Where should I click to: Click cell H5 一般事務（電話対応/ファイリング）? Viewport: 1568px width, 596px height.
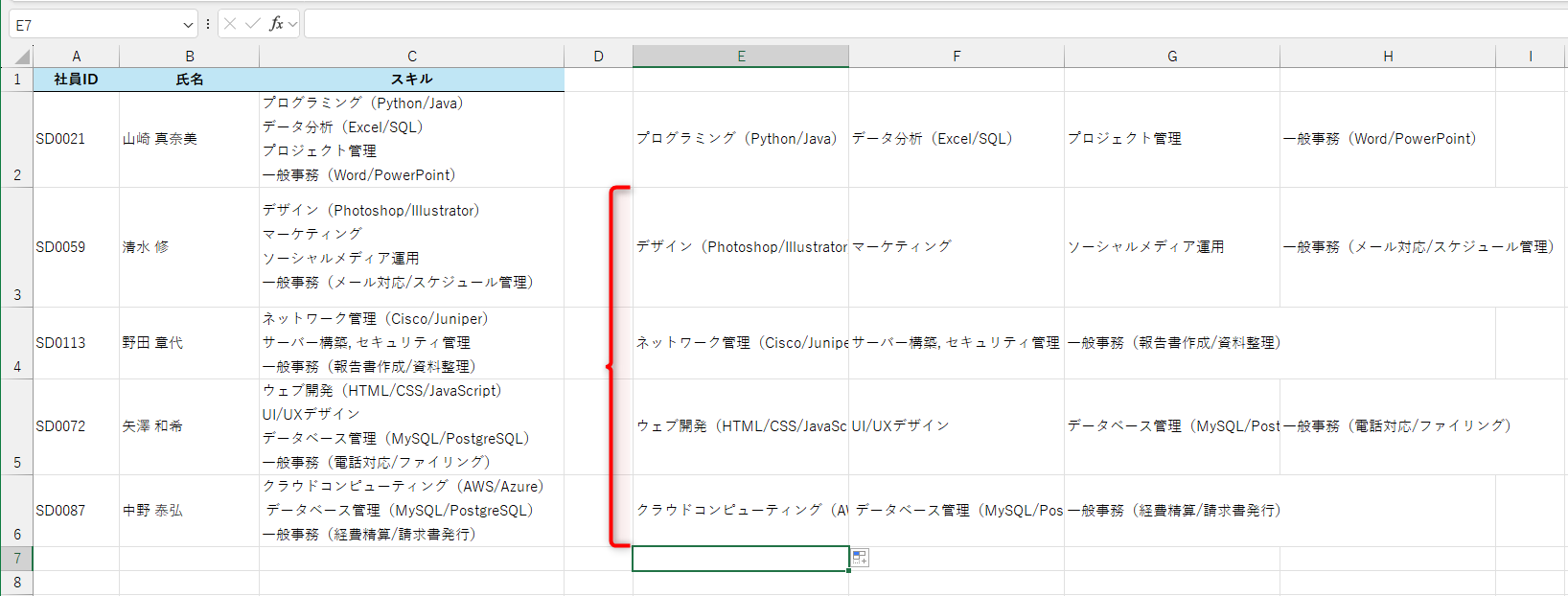1388,426
